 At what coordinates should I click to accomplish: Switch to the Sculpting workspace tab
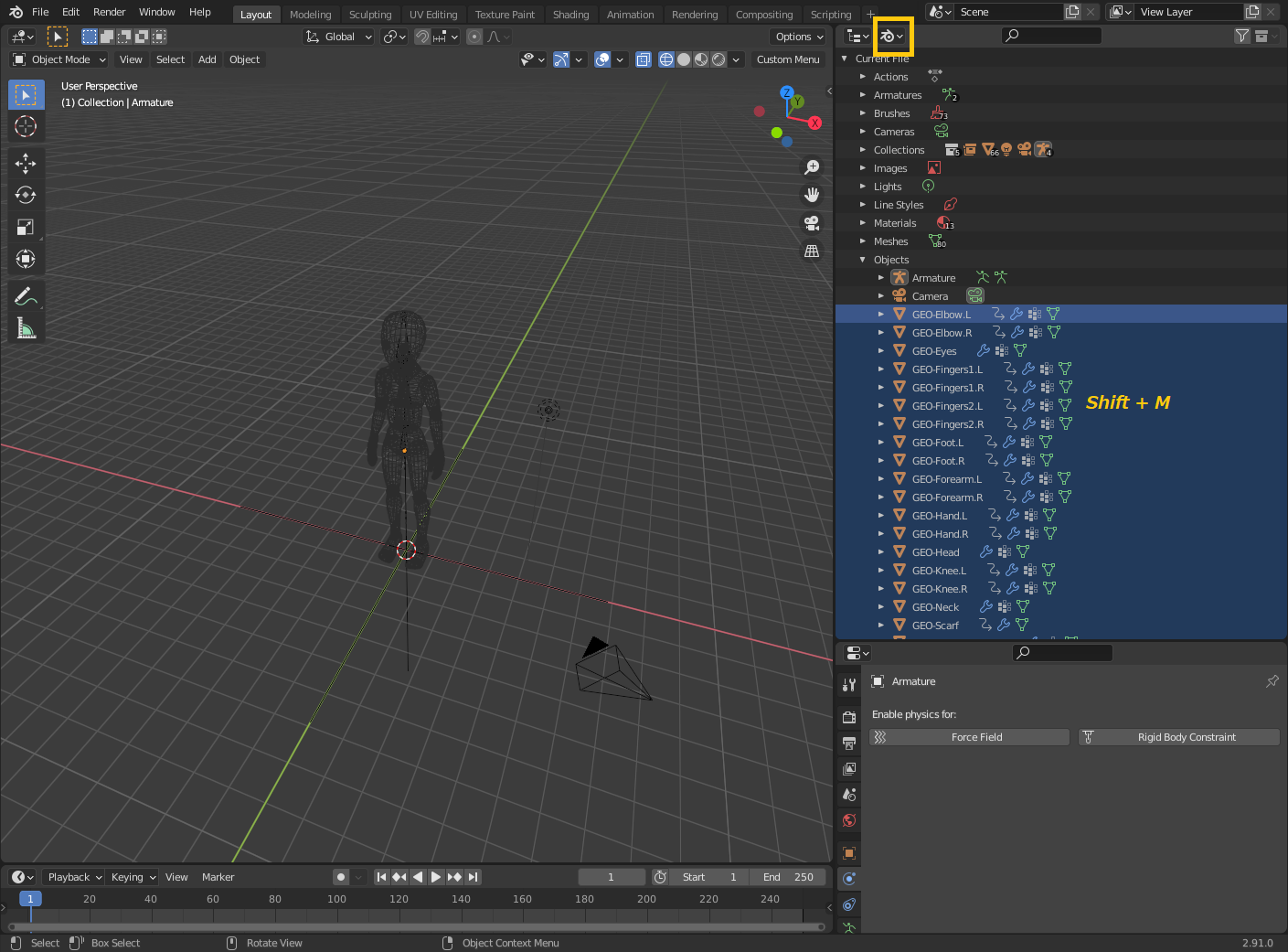(370, 15)
